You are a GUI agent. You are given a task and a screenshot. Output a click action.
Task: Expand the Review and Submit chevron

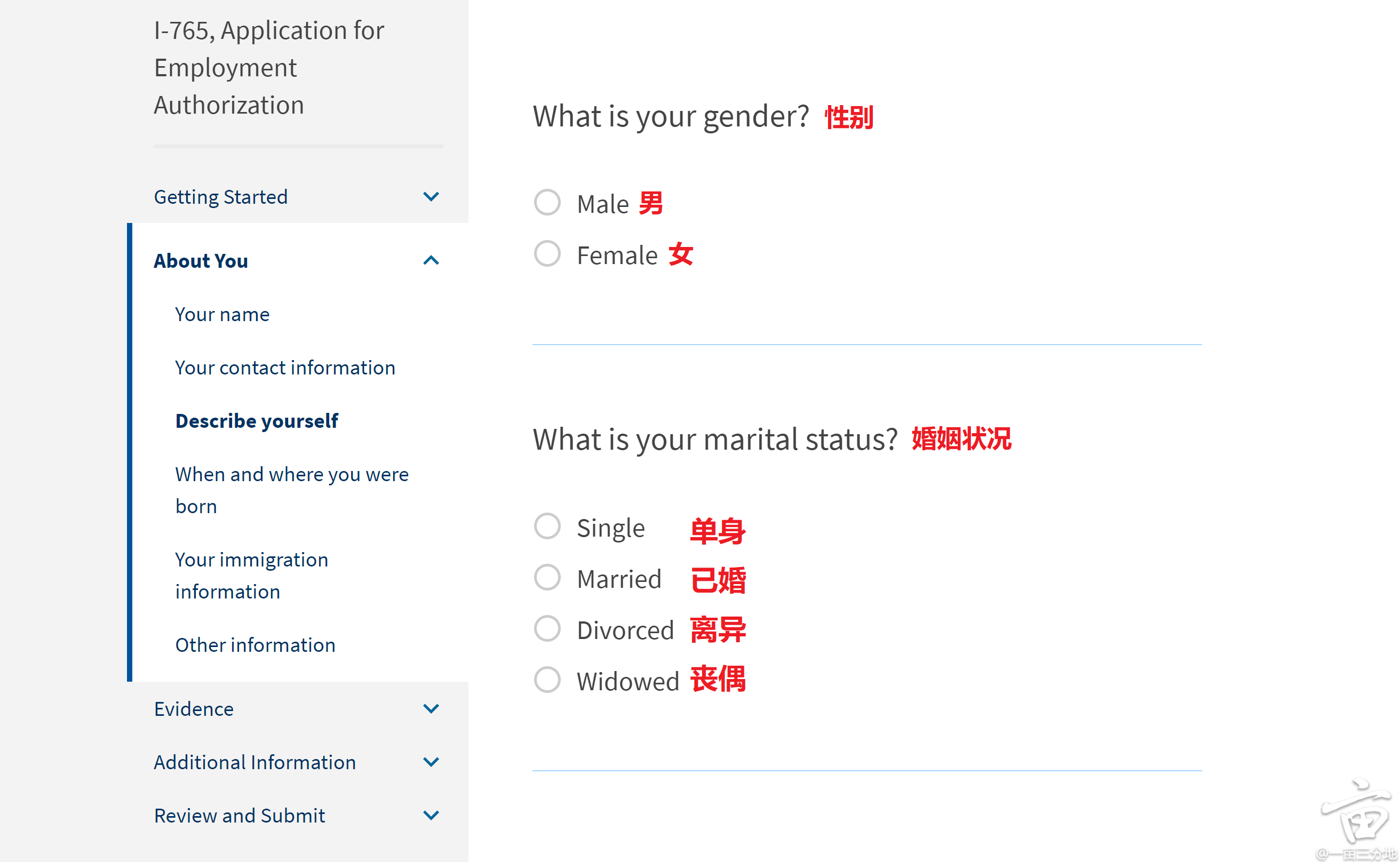pos(431,815)
